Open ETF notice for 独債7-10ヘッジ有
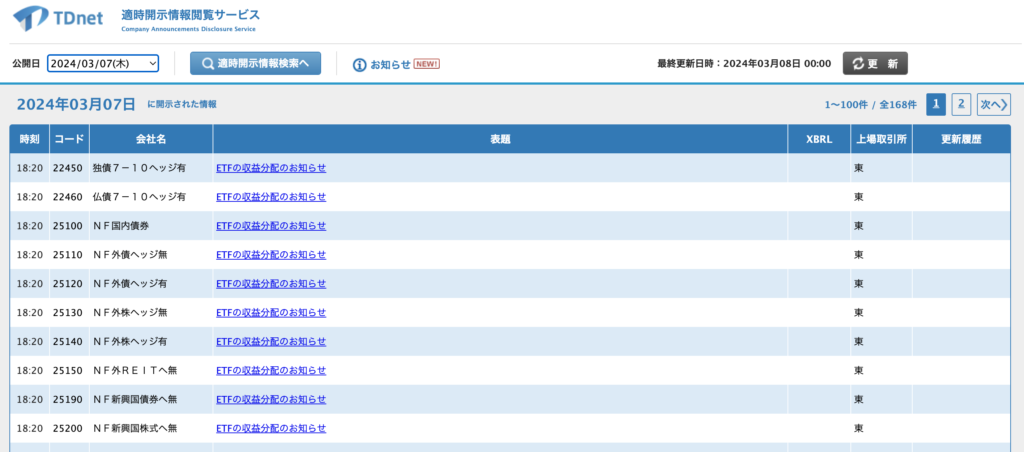 pyautogui.click(x=271, y=168)
